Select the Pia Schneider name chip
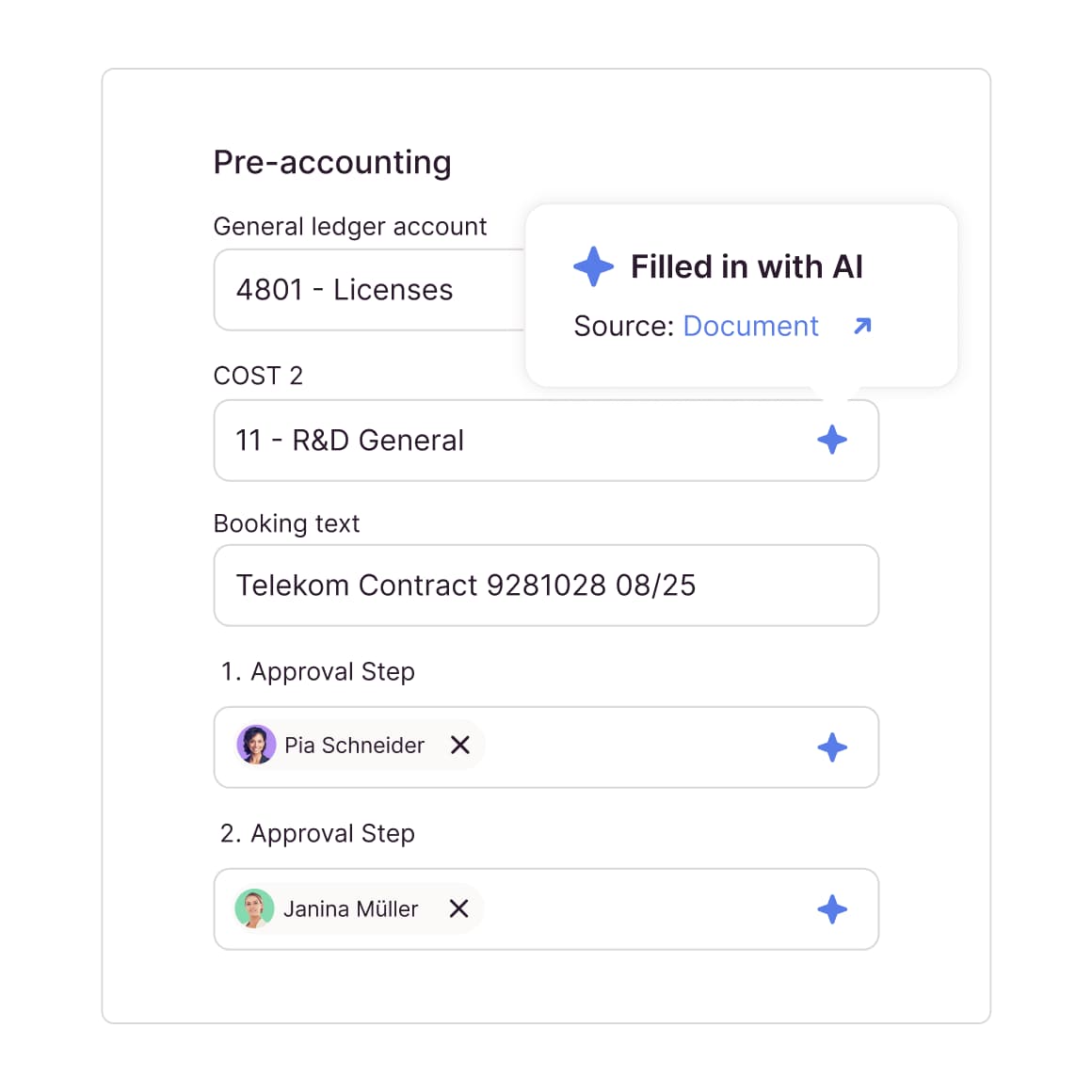Image resolution: width=1092 pixels, height=1092 pixels. tap(354, 746)
